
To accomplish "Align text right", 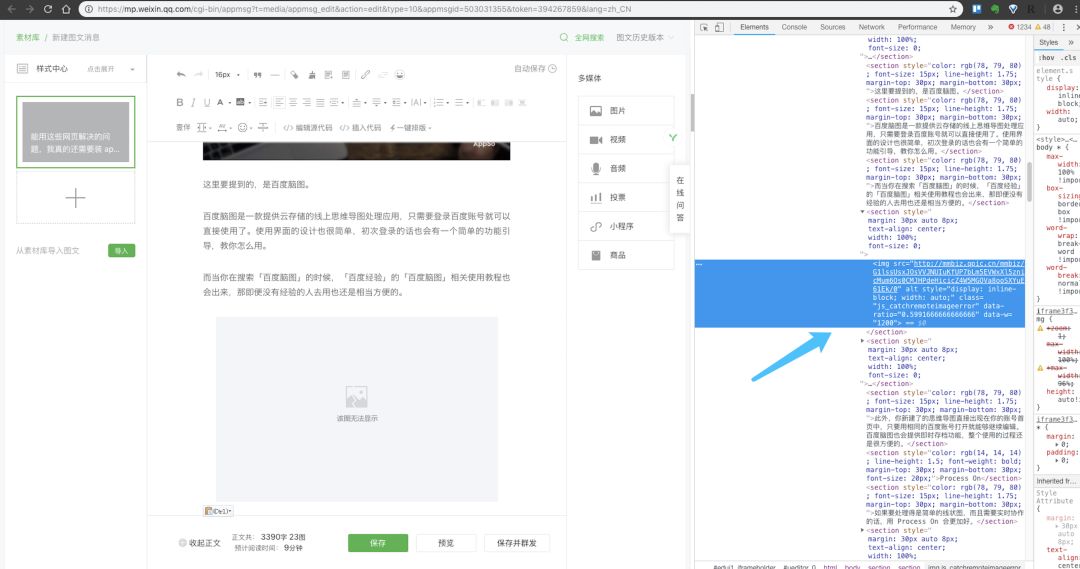I will (x=307, y=102).
